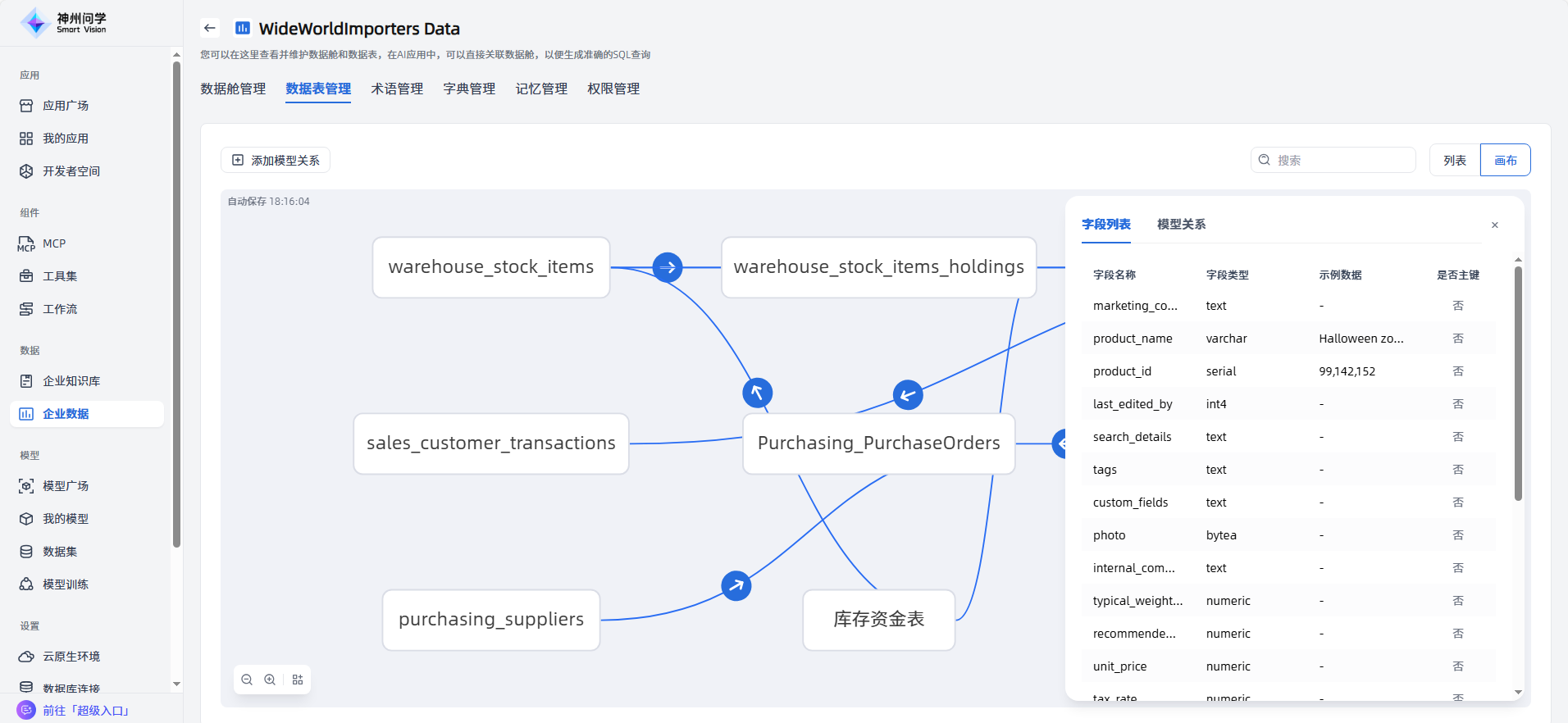Click the relation arrow near purchasing_suppliers
This screenshot has width=1568, height=723.
click(x=736, y=585)
